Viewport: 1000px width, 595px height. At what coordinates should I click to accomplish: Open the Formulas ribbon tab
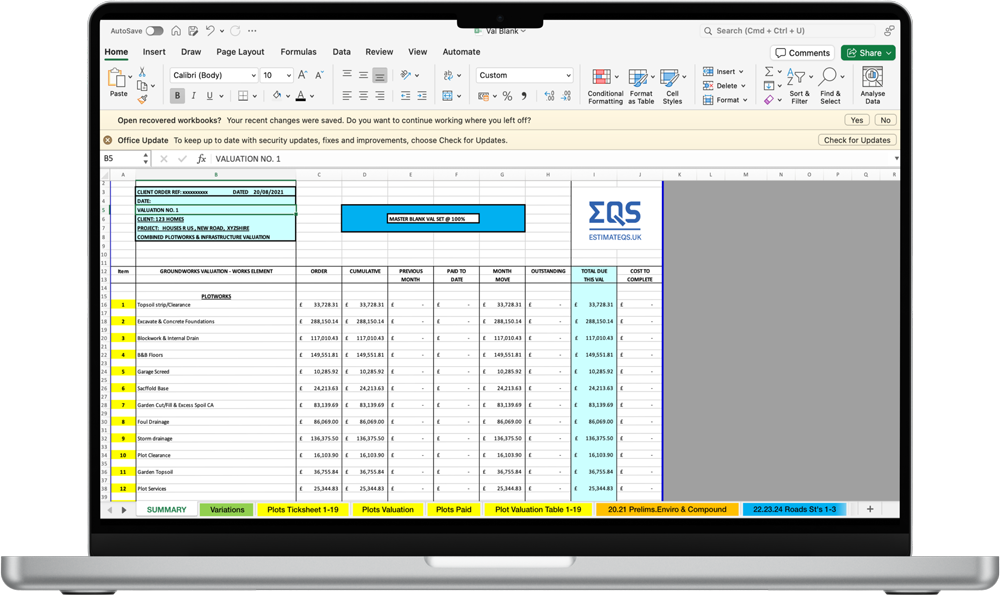tap(298, 52)
